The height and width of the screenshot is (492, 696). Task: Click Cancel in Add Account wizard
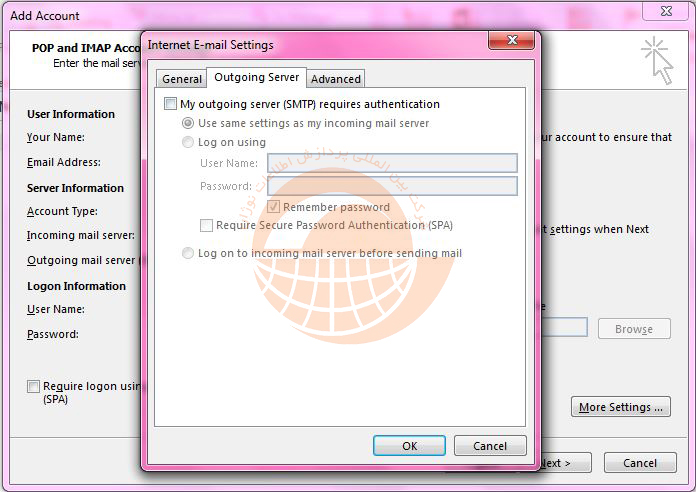639,463
